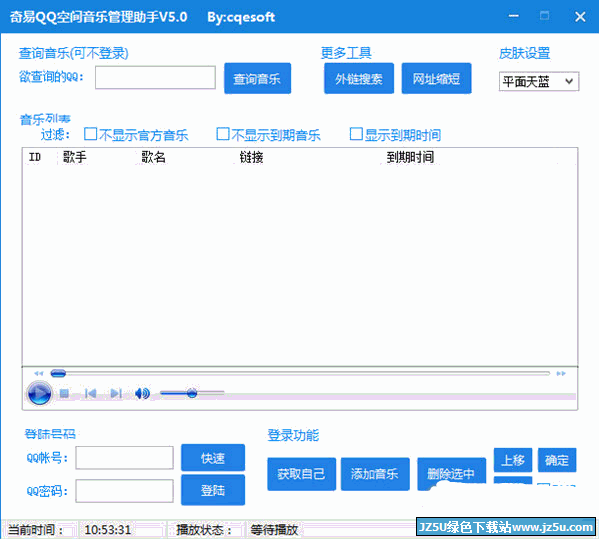Adjust the volume slider knob
Viewport: 599px width, 539px height.
point(192,393)
